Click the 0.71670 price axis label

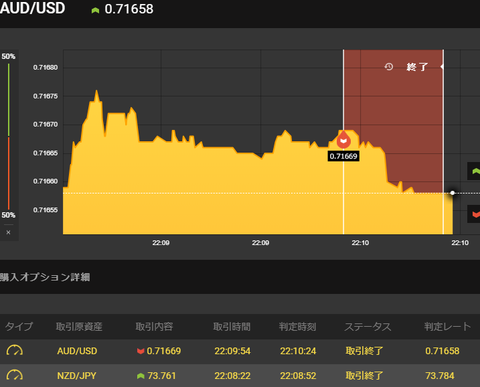[45, 124]
